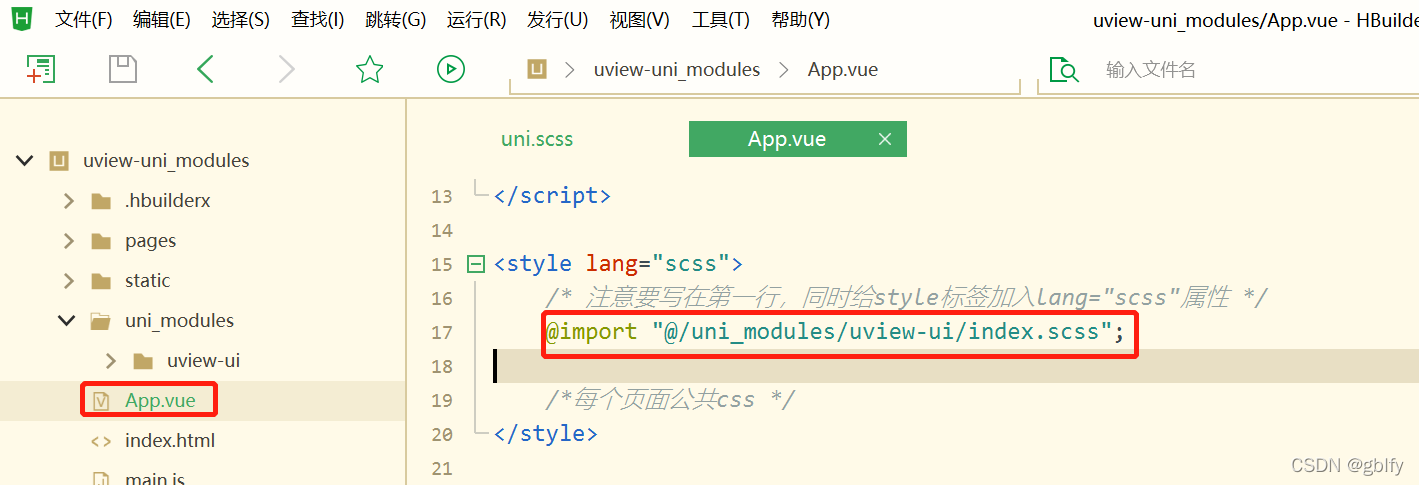This screenshot has height=485, width=1419.
Task: Open the 帮助(Y) menu
Action: 800,20
